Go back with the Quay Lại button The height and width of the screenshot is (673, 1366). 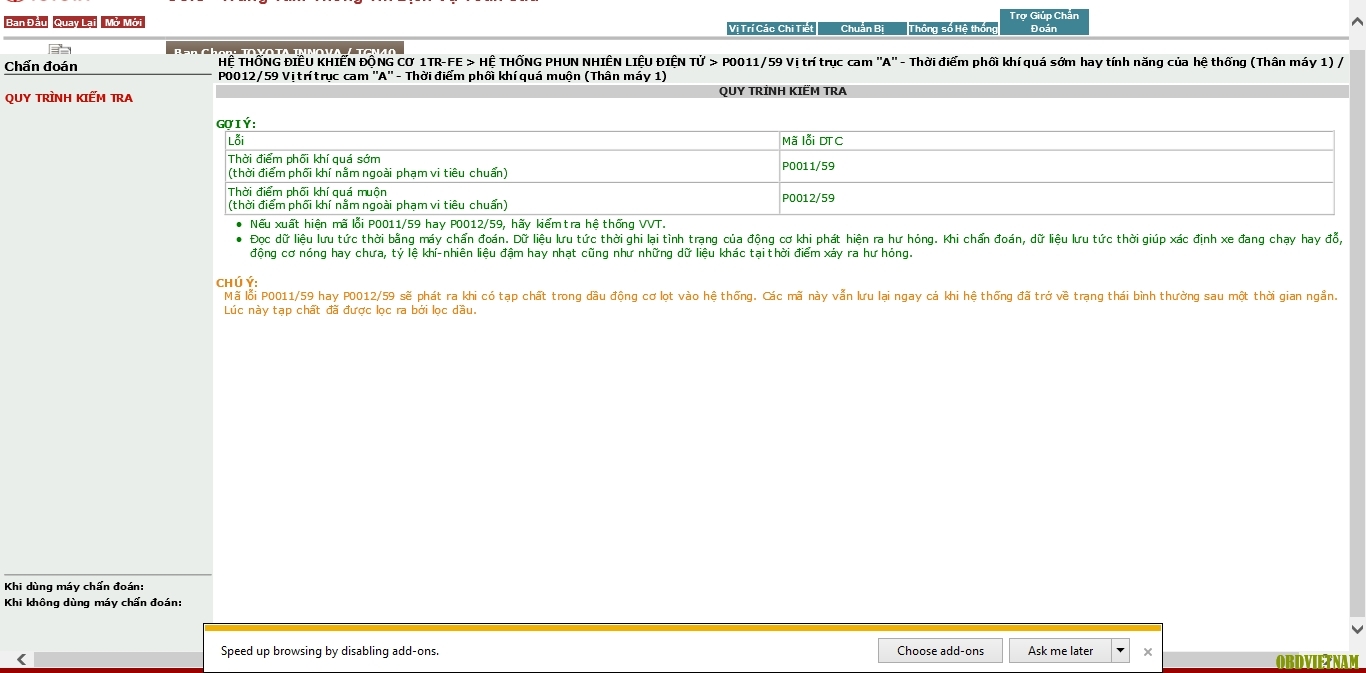(75, 22)
